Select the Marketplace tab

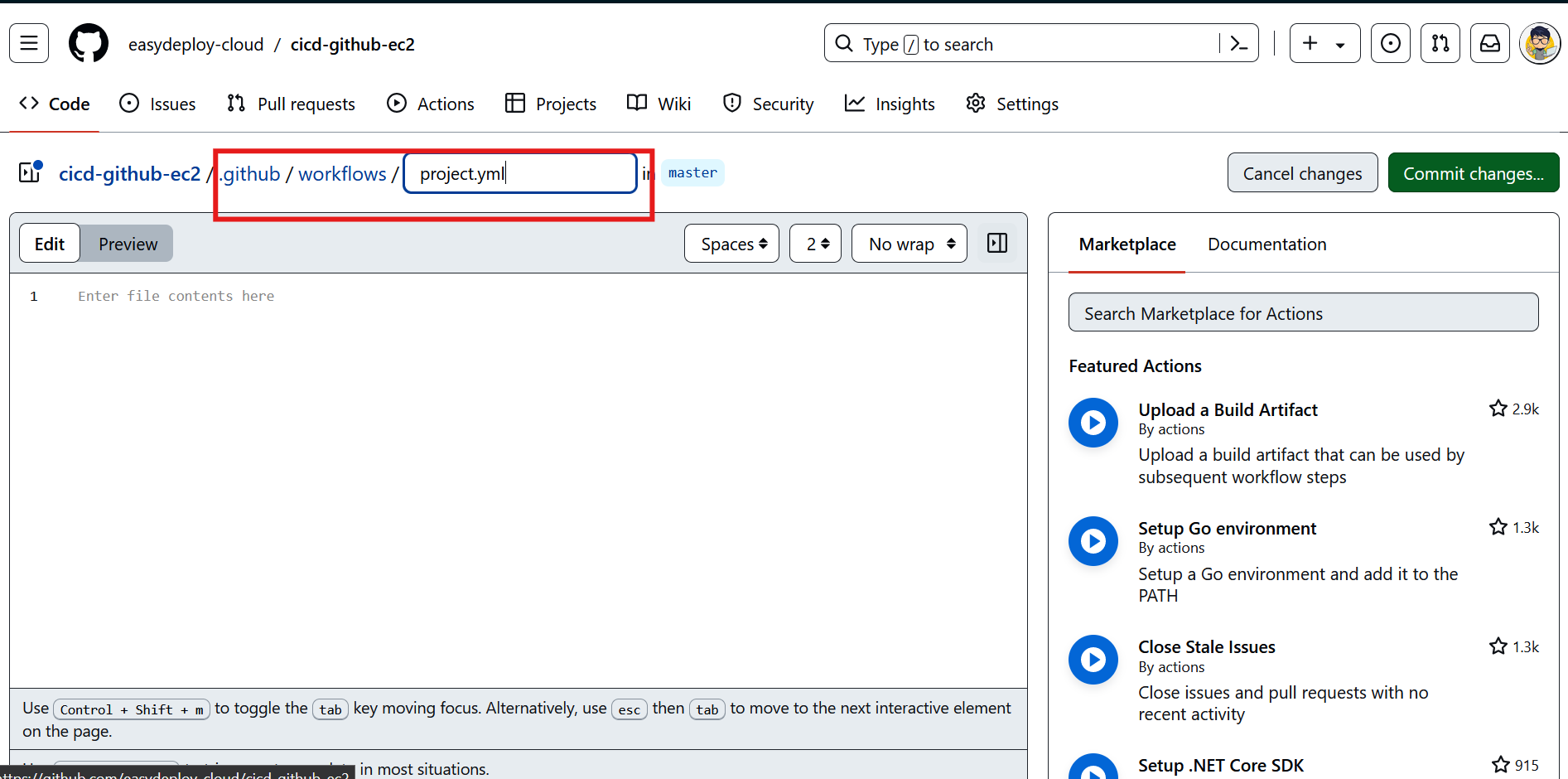[x=1127, y=244]
